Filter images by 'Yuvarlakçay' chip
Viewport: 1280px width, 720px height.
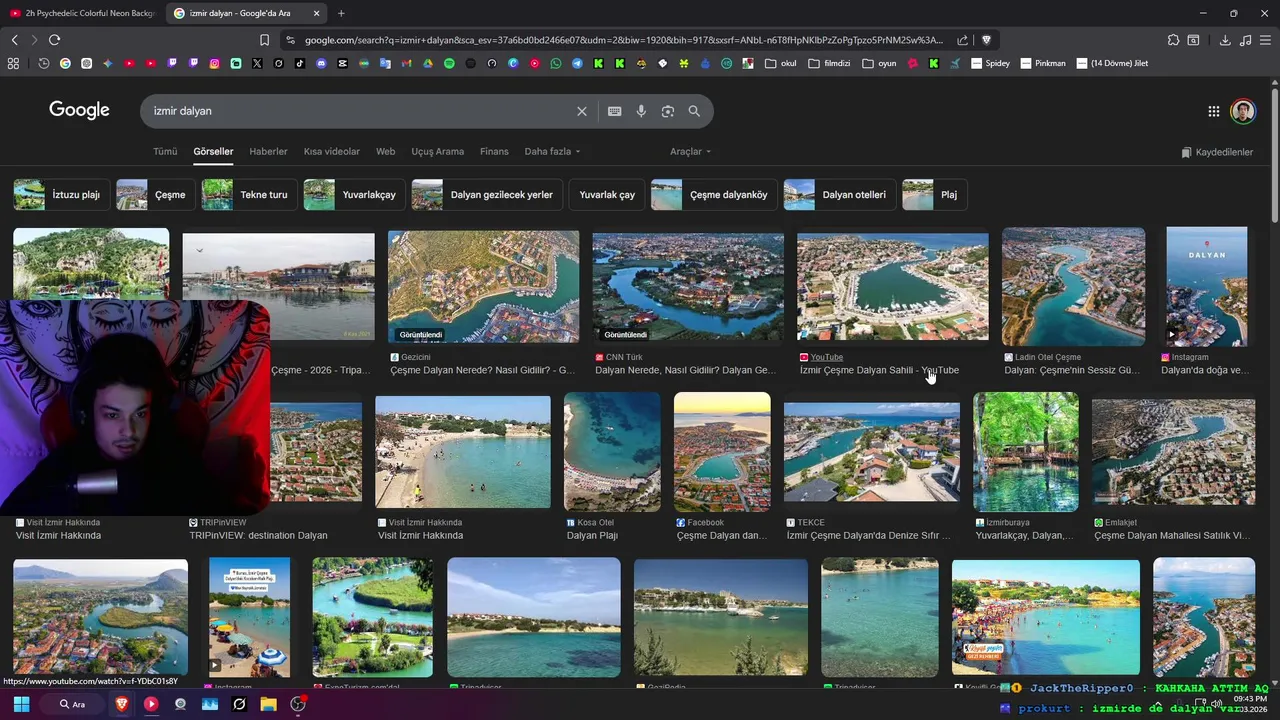[x=354, y=195]
